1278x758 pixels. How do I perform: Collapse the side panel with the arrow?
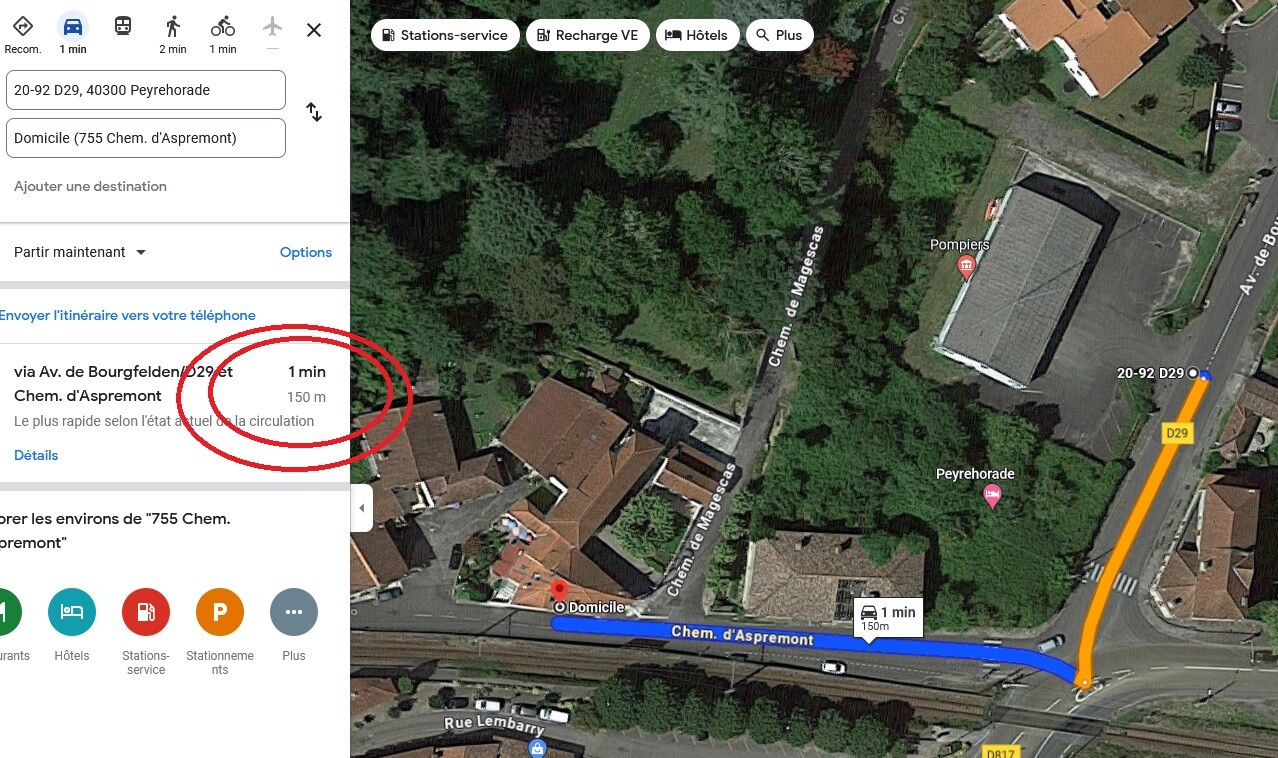[362, 508]
